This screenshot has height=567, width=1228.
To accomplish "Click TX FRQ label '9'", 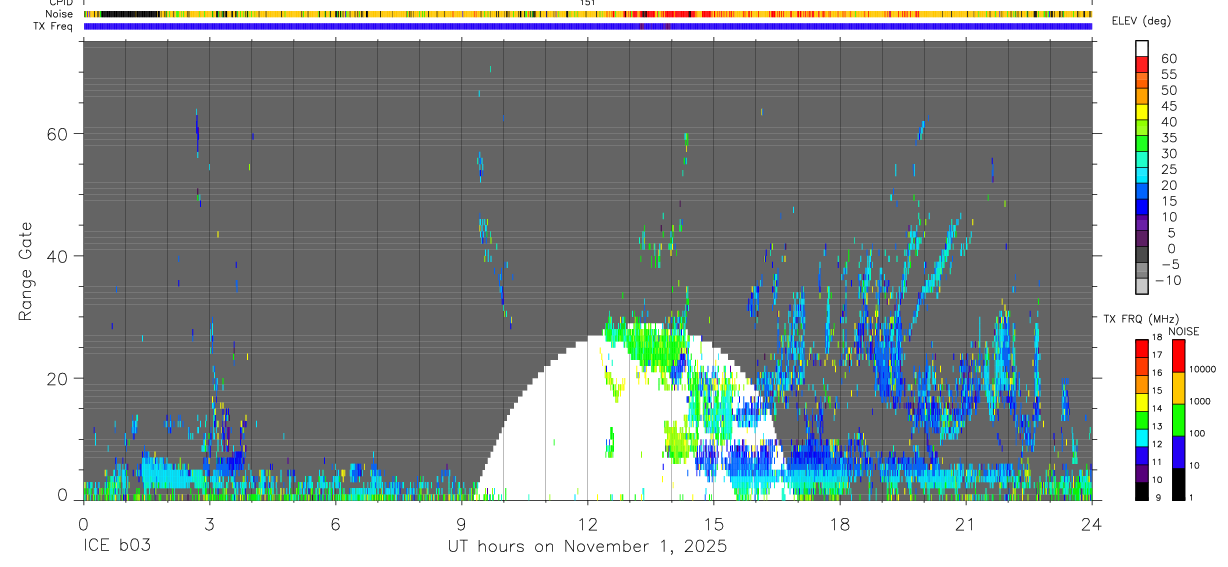I will point(1157,497).
